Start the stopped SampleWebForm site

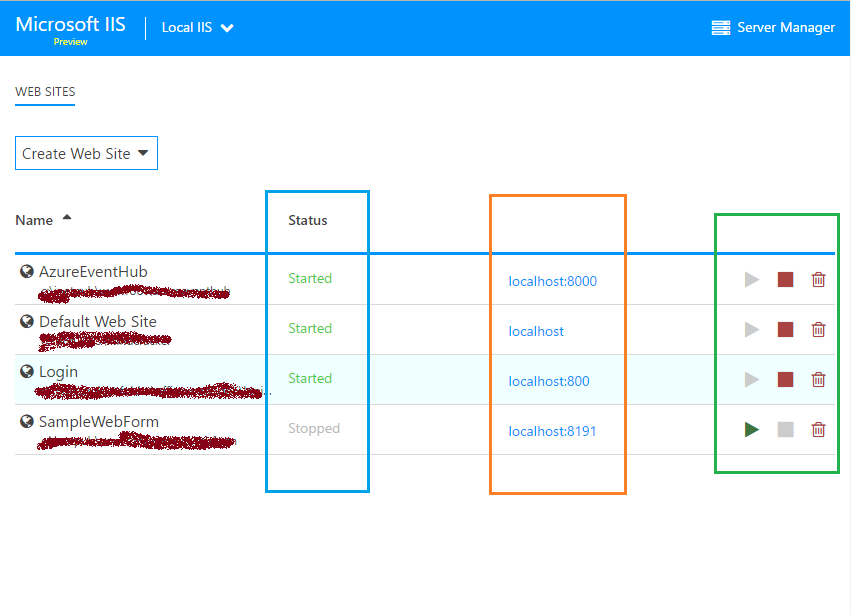(752, 429)
